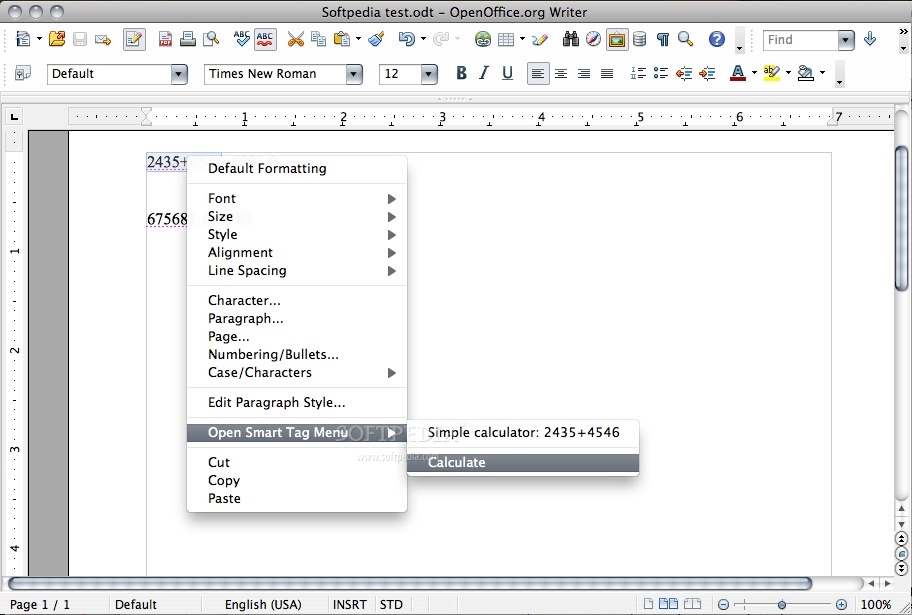Image resolution: width=912 pixels, height=615 pixels.
Task: Activate the Format Paintbrush
Action: click(x=376, y=39)
